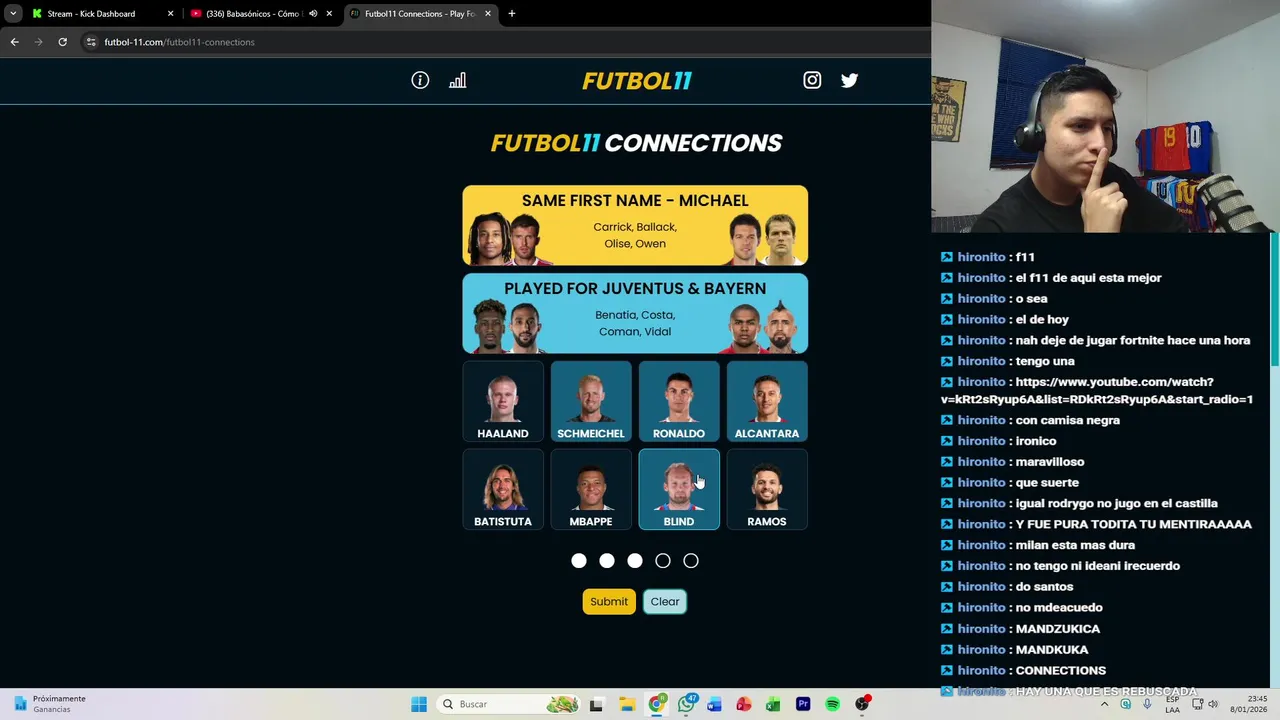Click the Clear button
Screen dimensions: 1280x720
tap(665, 601)
